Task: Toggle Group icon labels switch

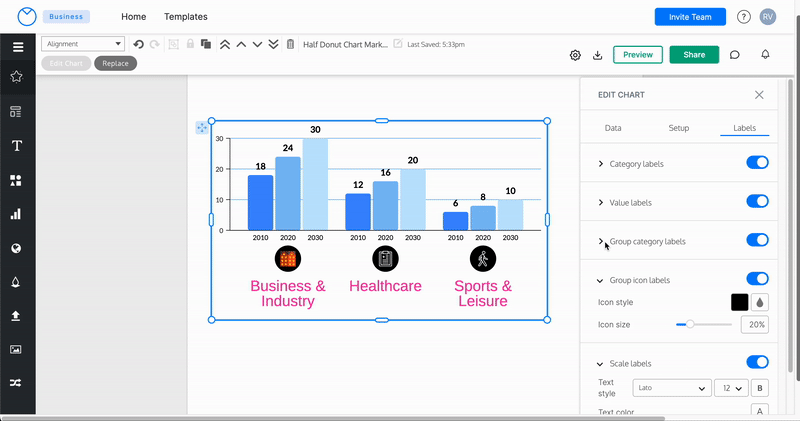Action: (x=757, y=280)
